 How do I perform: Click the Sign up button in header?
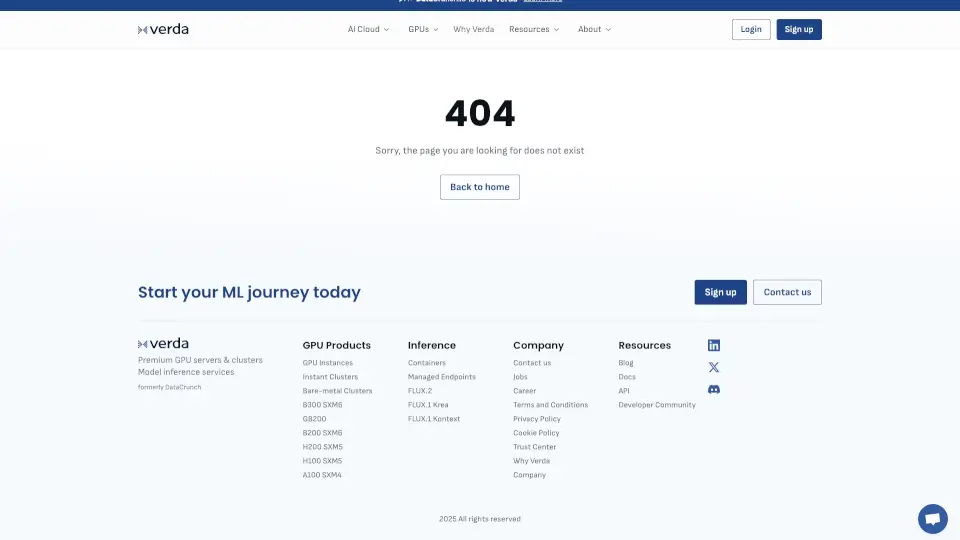[799, 29]
